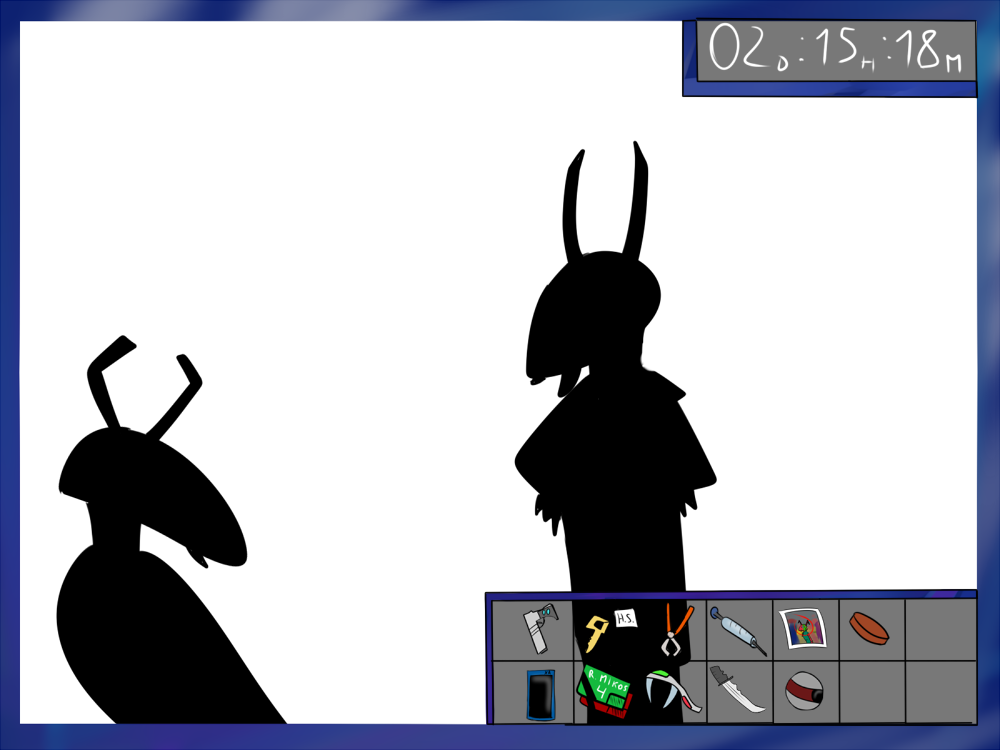Pick the yellow key from inventory
The height and width of the screenshot is (750, 1000).
click(597, 631)
